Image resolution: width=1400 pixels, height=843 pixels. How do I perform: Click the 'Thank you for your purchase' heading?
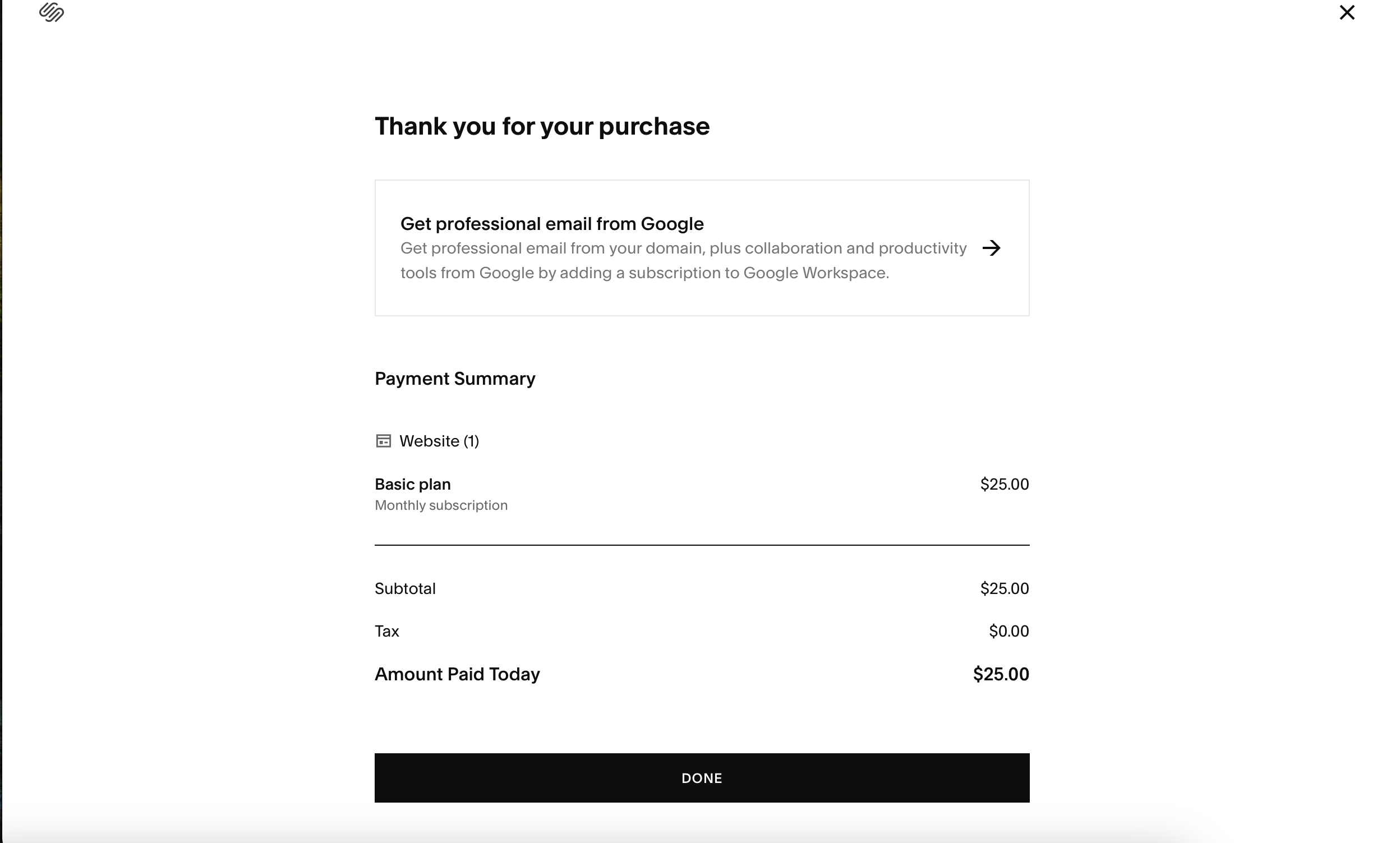click(542, 126)
